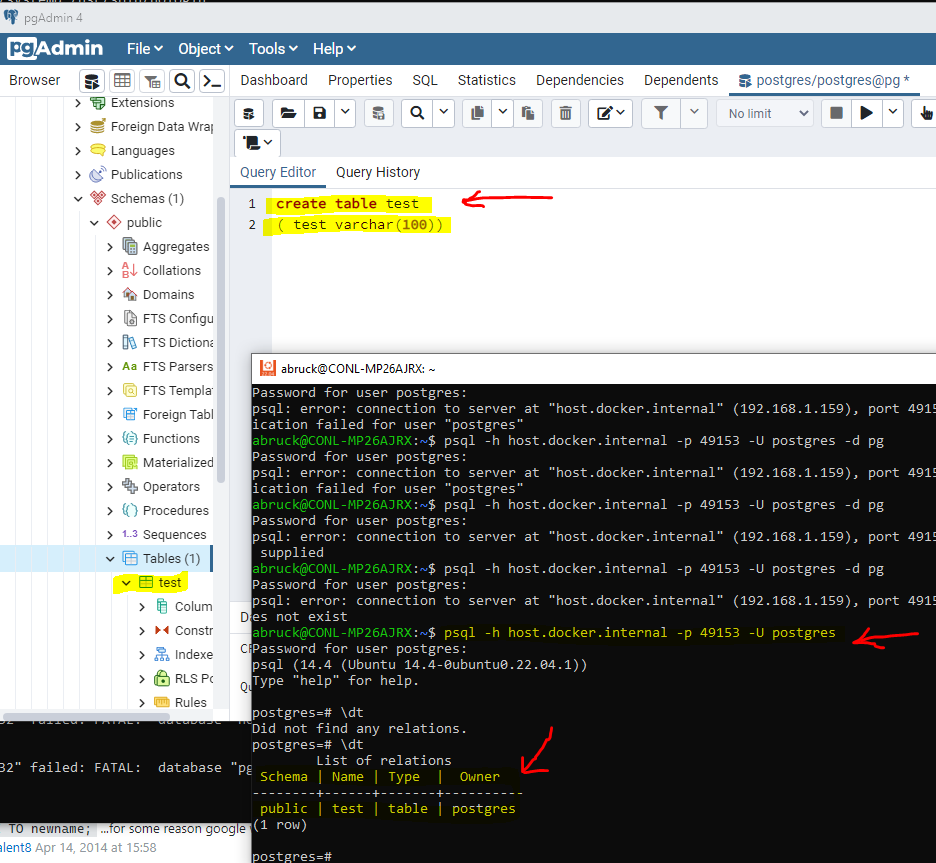936x863 pixels.
Task: Click the Filter funnel icon
Action: coord(661,113)
